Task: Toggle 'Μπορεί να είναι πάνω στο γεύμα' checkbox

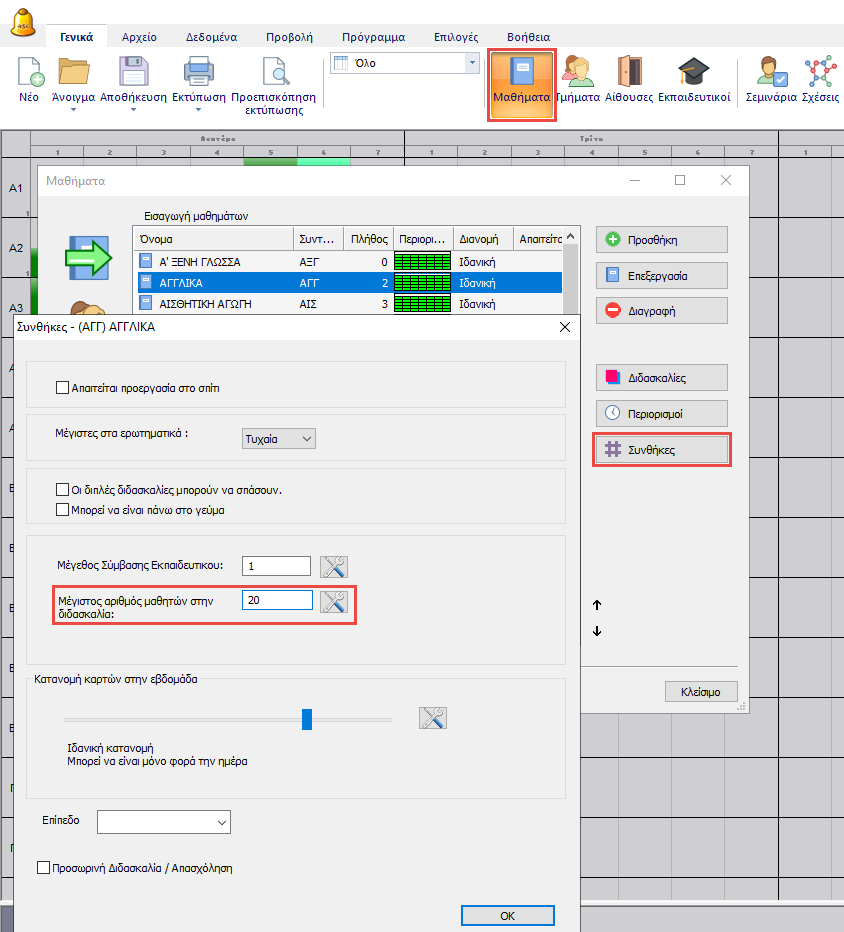Action: tap(63, 509)
